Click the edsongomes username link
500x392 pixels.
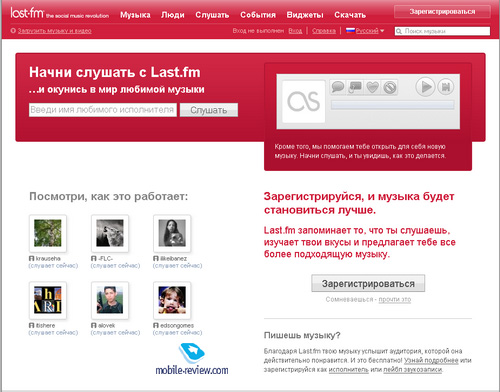pos(177,325)
